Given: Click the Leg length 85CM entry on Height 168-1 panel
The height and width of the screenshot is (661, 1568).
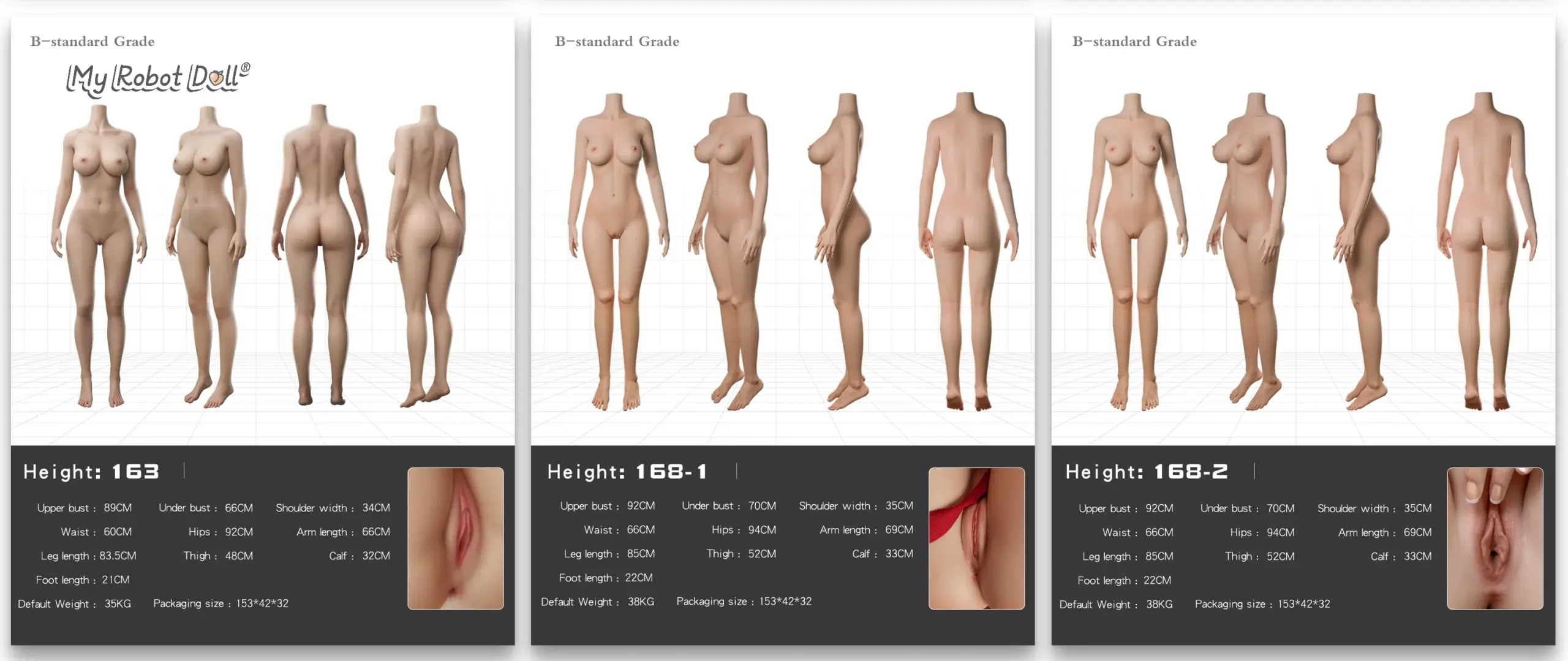Looking at the screenshot, I should click(609, 553).
